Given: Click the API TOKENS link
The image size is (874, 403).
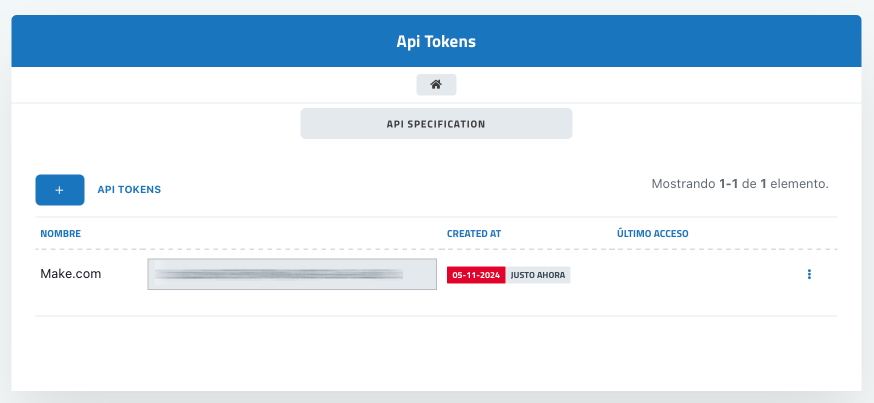Looking at the screenshot, I should [129, 189].
